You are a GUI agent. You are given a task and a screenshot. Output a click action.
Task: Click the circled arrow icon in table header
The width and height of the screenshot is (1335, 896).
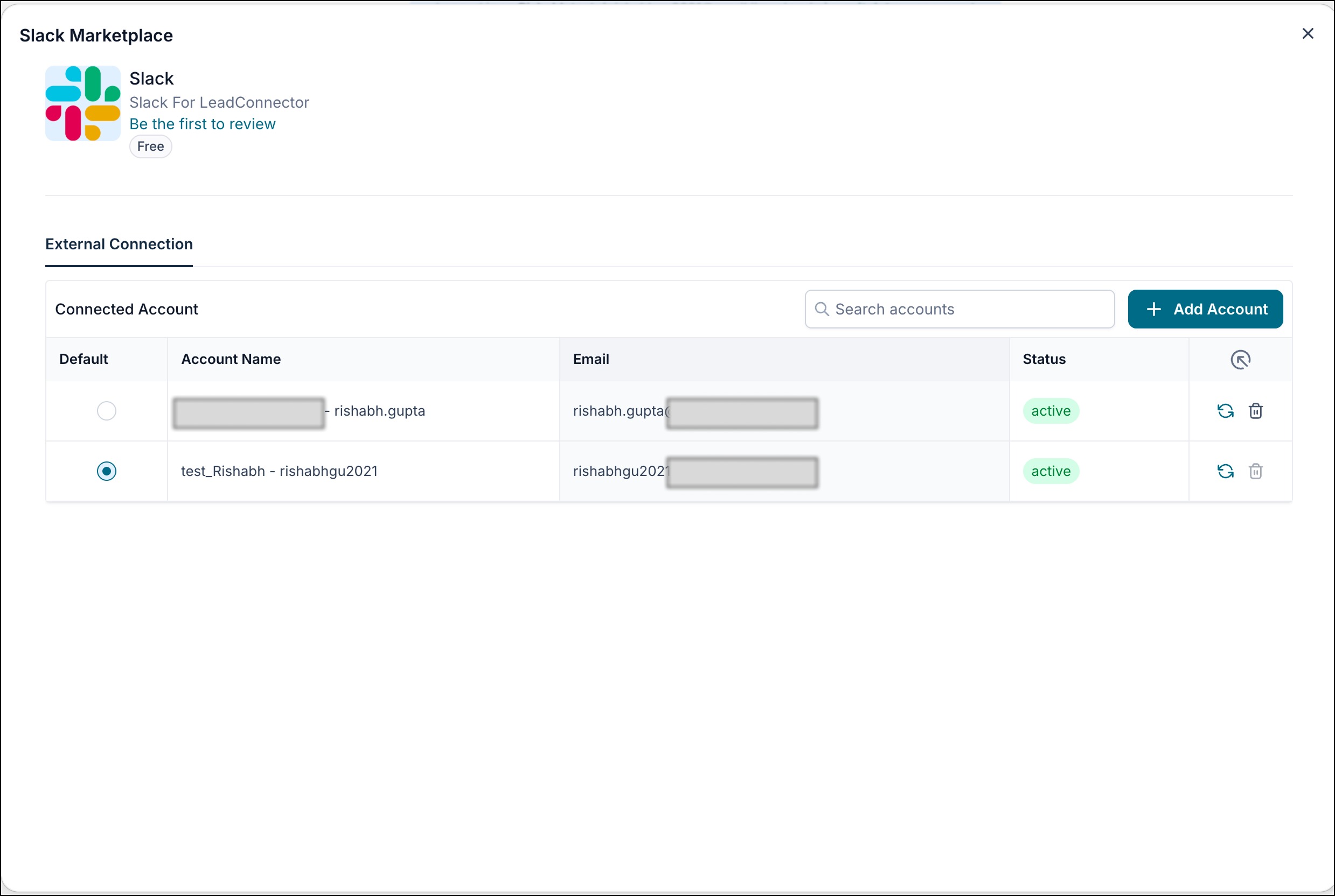(x=1240, y=360)
